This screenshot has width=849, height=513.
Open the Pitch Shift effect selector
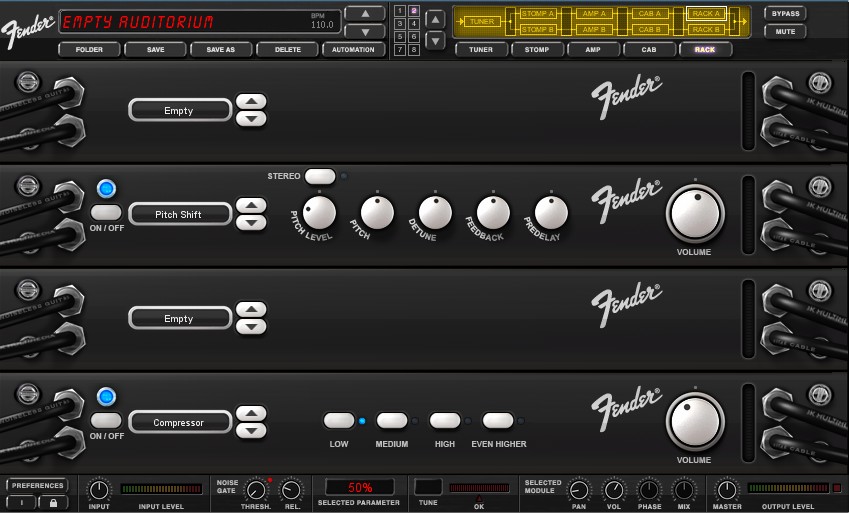[x=180, y=215]
